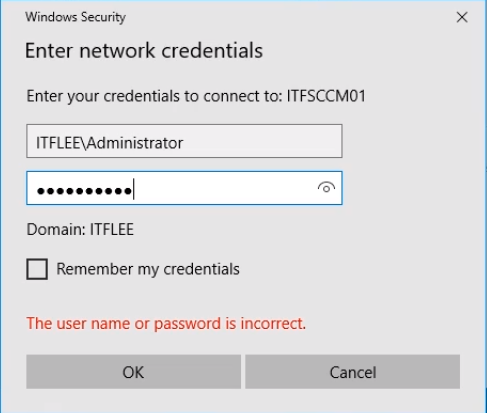Click empty space after Administrator in username box

(x=262, y=141)
